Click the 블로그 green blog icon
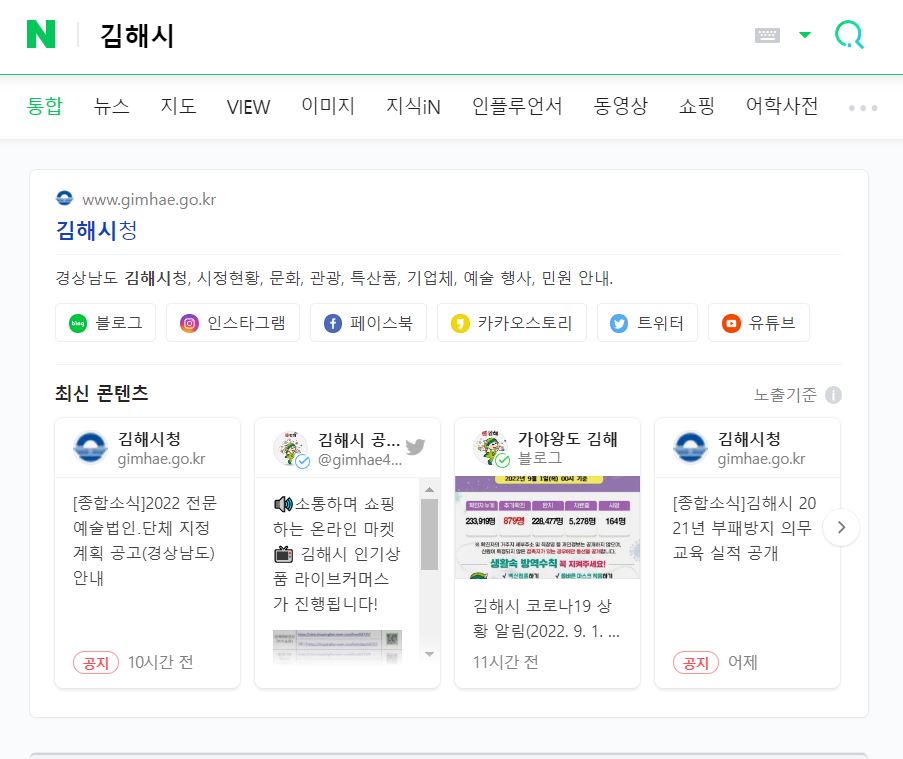This screenshot has width=903, height=759. point(78,323)
